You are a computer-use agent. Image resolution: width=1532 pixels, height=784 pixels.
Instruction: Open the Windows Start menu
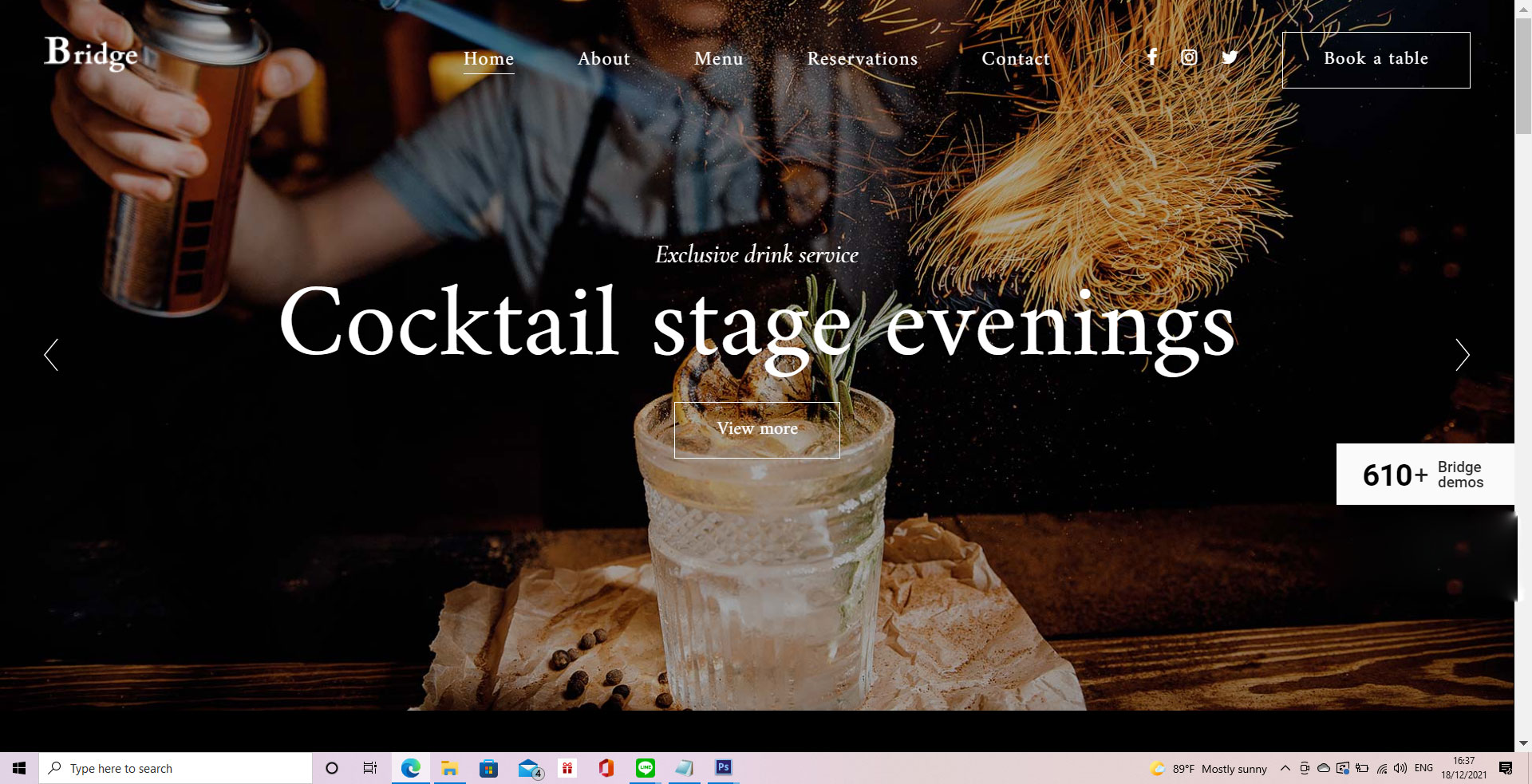(19, 768)
